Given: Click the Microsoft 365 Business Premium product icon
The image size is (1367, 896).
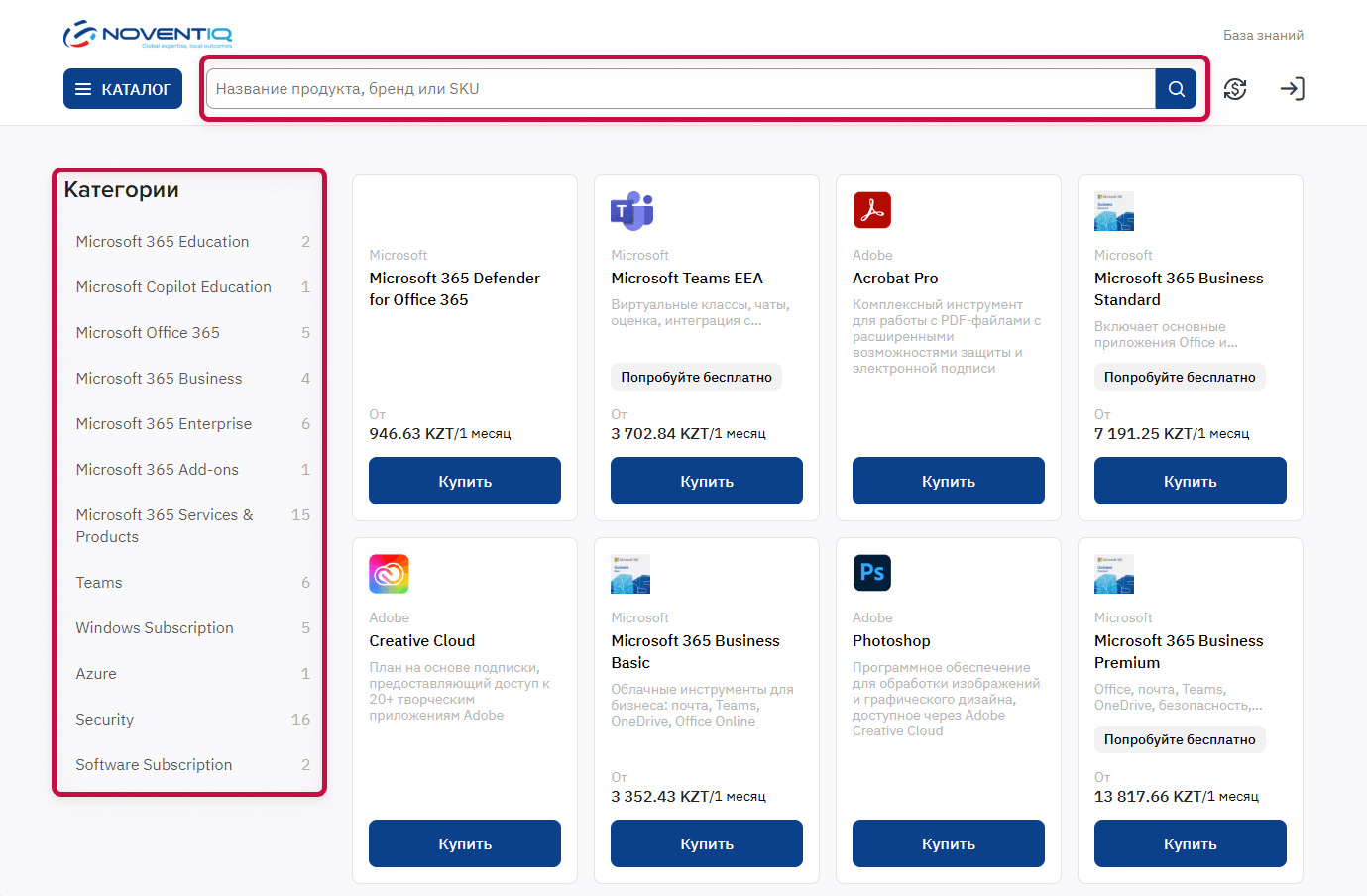Looking at the screenshot, I should (1114, 573).
